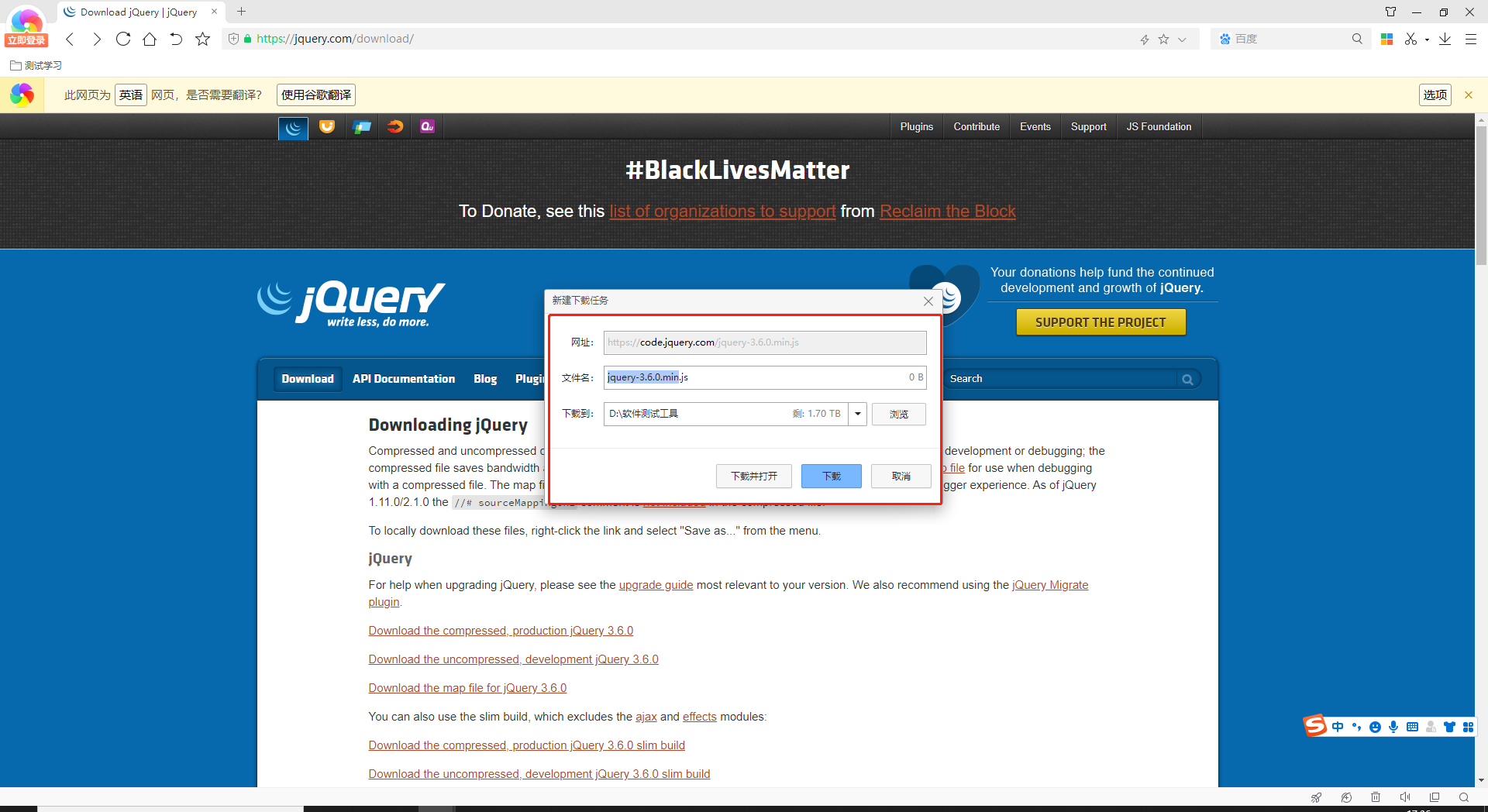1488x812 pixels.
Task: Open the browser skin shirt icon in title bar
Action: coord(1391,12)
